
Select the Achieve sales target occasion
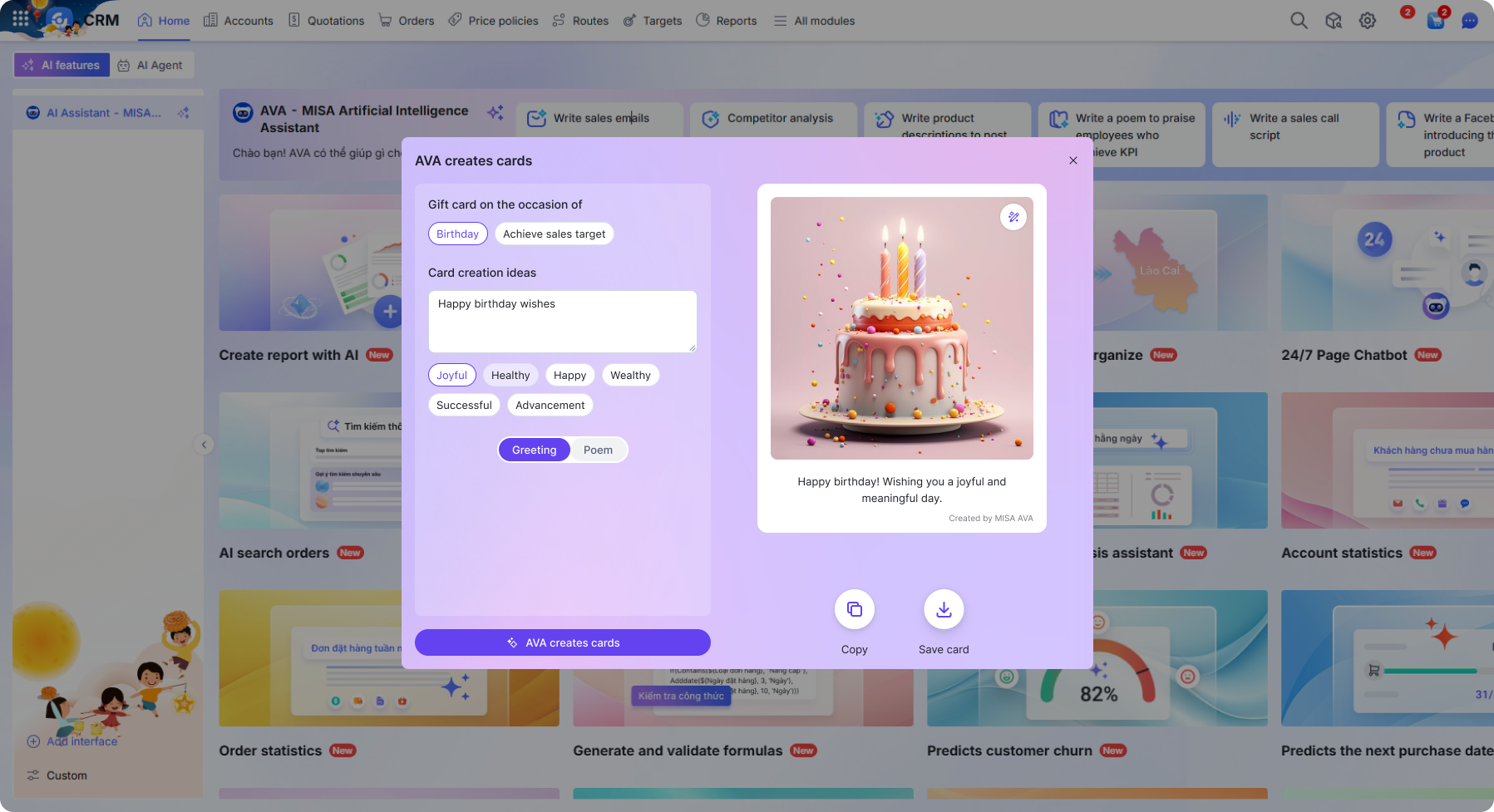[554, 234]
